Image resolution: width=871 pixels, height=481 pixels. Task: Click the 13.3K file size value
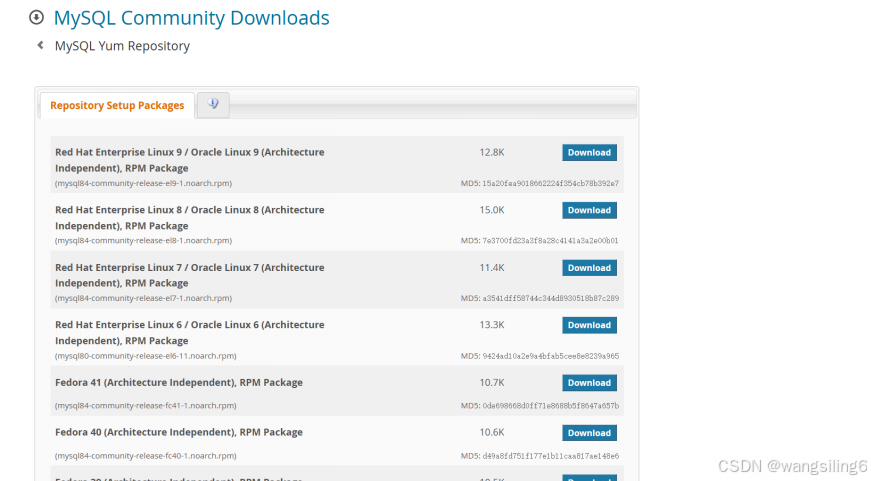point(492,325)
